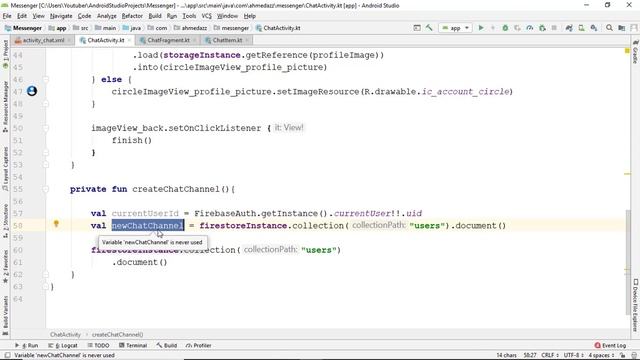The height and width of the screenshot is (360, 640).
Task: Open the Android Profiler gauge toolbar icon
Action: [529, 28]
